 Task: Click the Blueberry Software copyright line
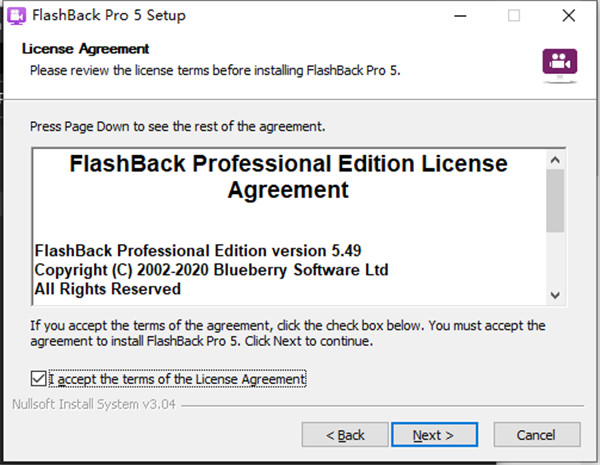pyautogui.click(x=210, y=270)
